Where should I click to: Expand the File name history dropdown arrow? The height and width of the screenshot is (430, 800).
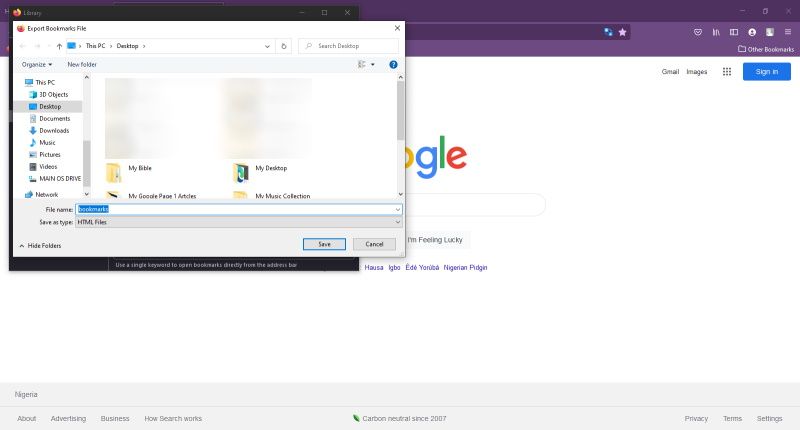(x=397, y=209)
